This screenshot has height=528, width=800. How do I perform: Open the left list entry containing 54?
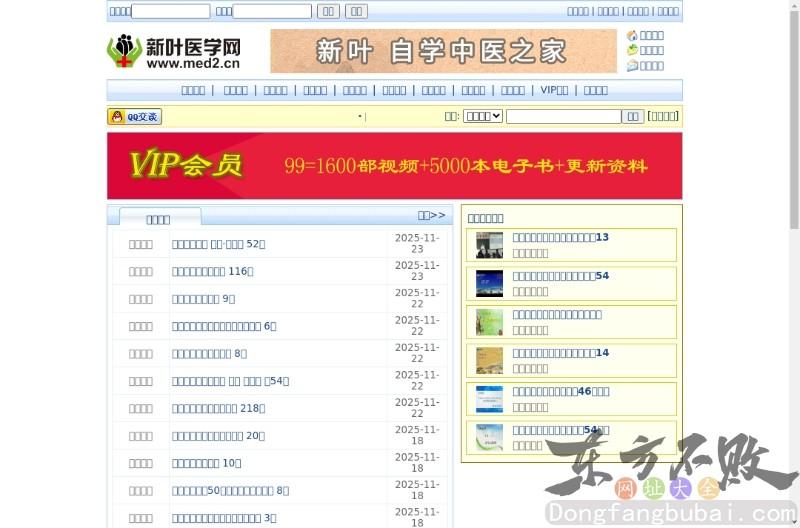point(230,381)
